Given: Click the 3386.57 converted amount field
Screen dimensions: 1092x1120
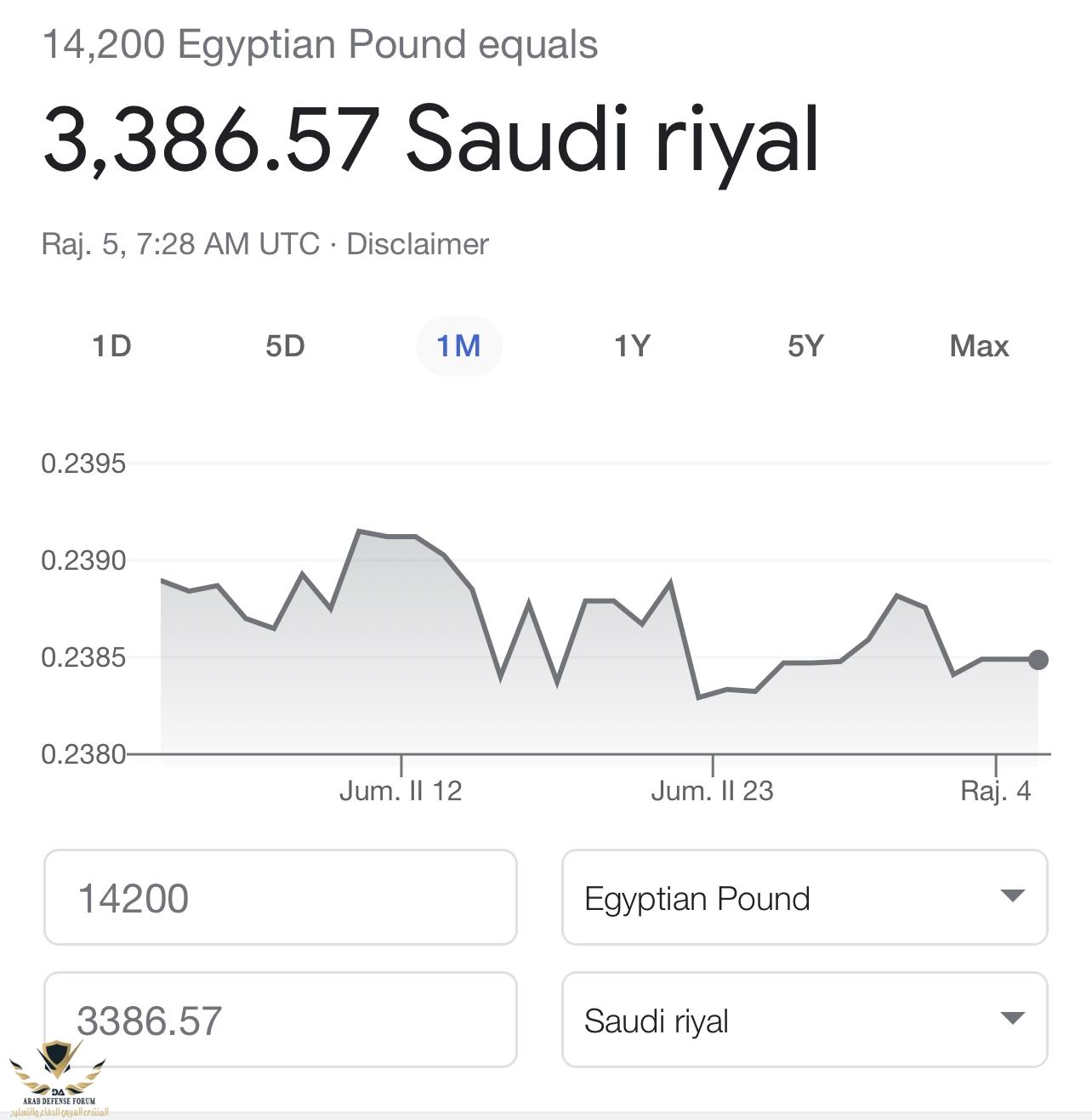Looking at the screenshot, I should click(280, 1020).
